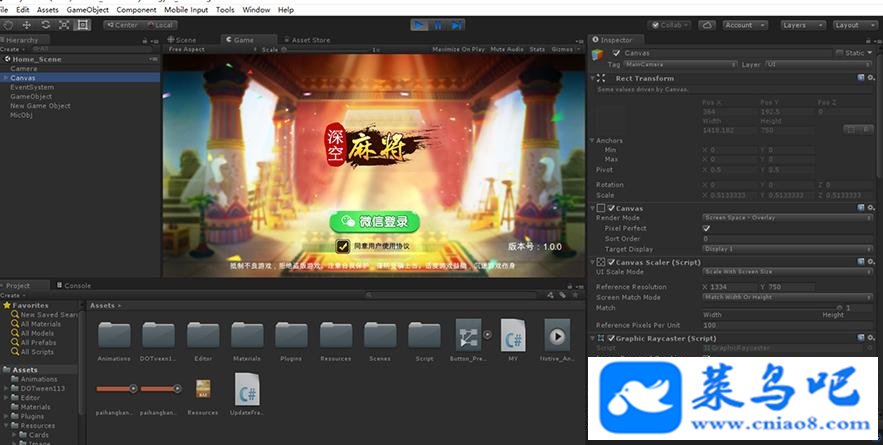Open the Tag dropdown MainCamera
The image size is (883, 445).
680,65
